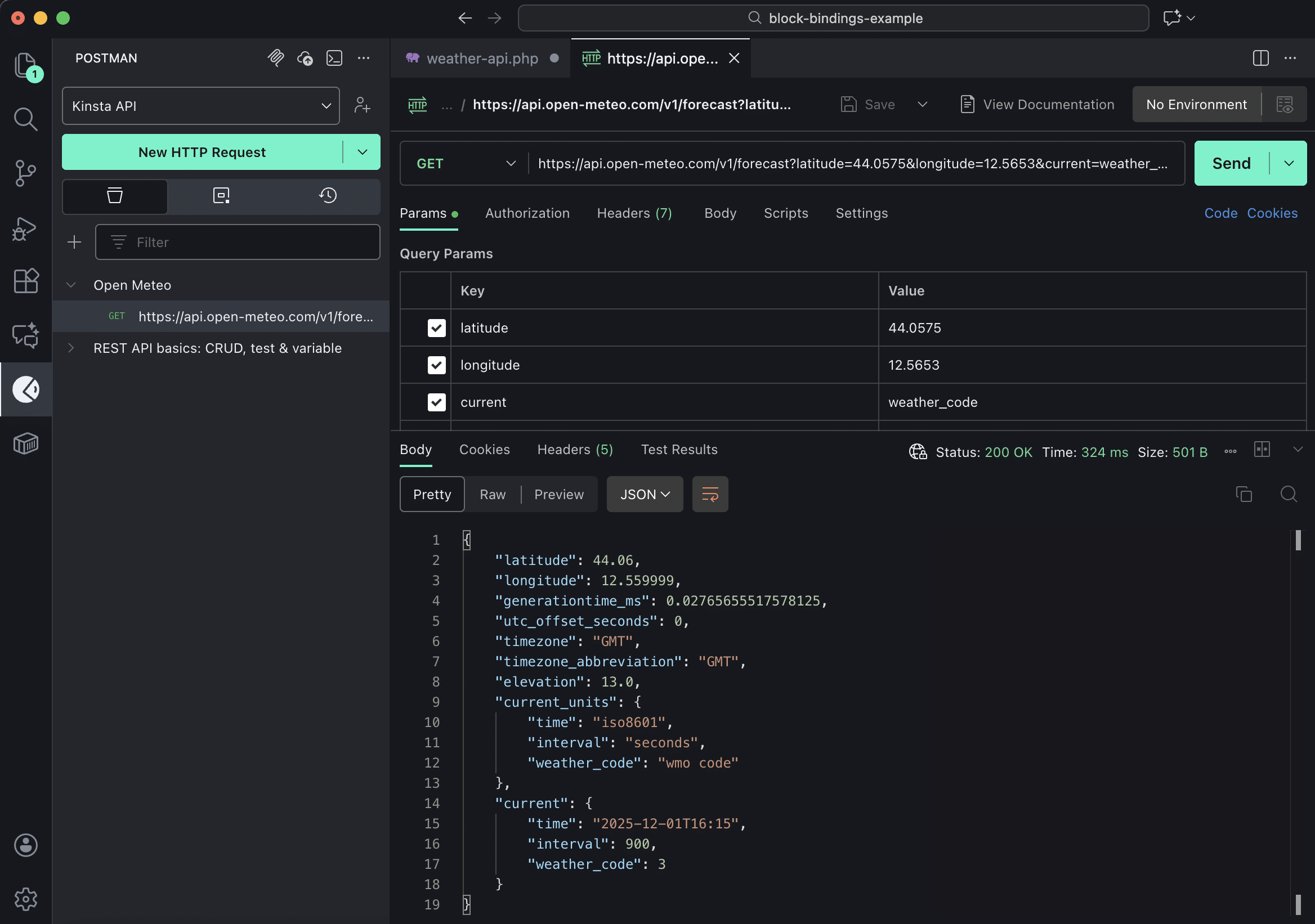Open the GET method dropdown

(463, 163)
